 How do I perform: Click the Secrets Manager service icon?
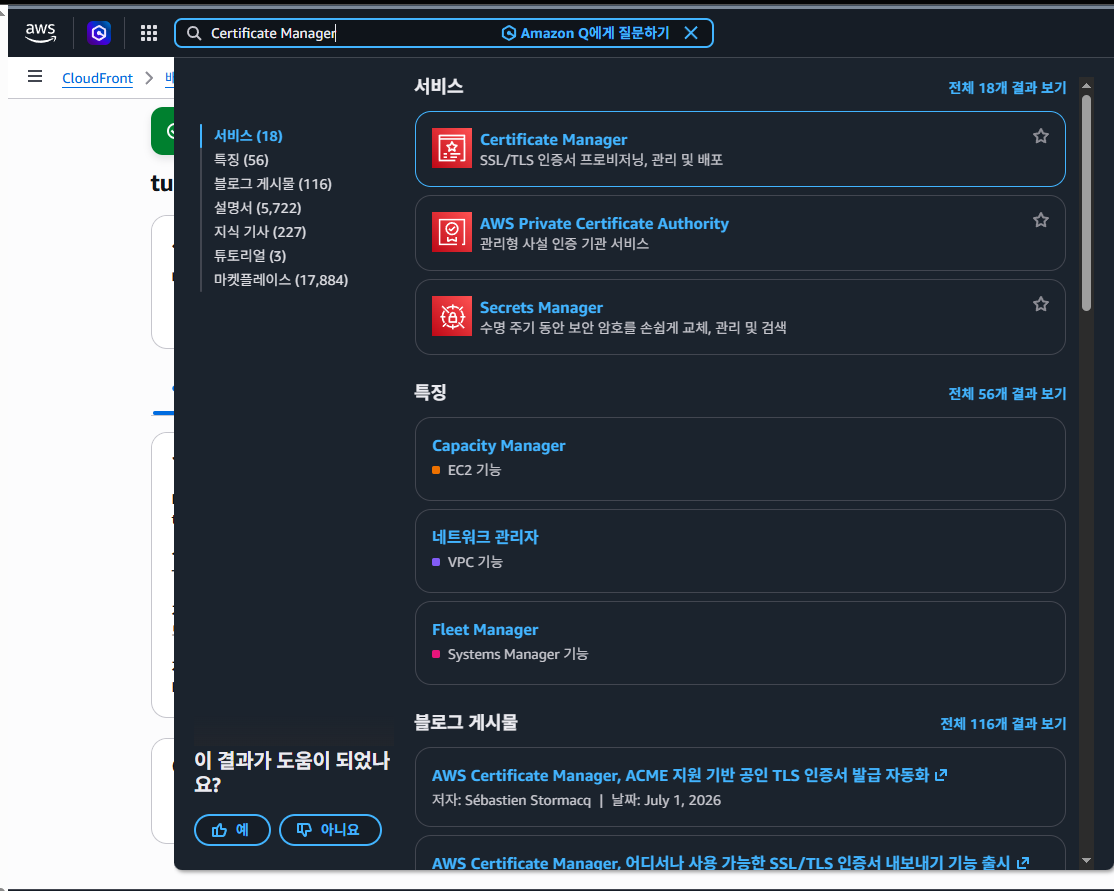click(452, 315)
